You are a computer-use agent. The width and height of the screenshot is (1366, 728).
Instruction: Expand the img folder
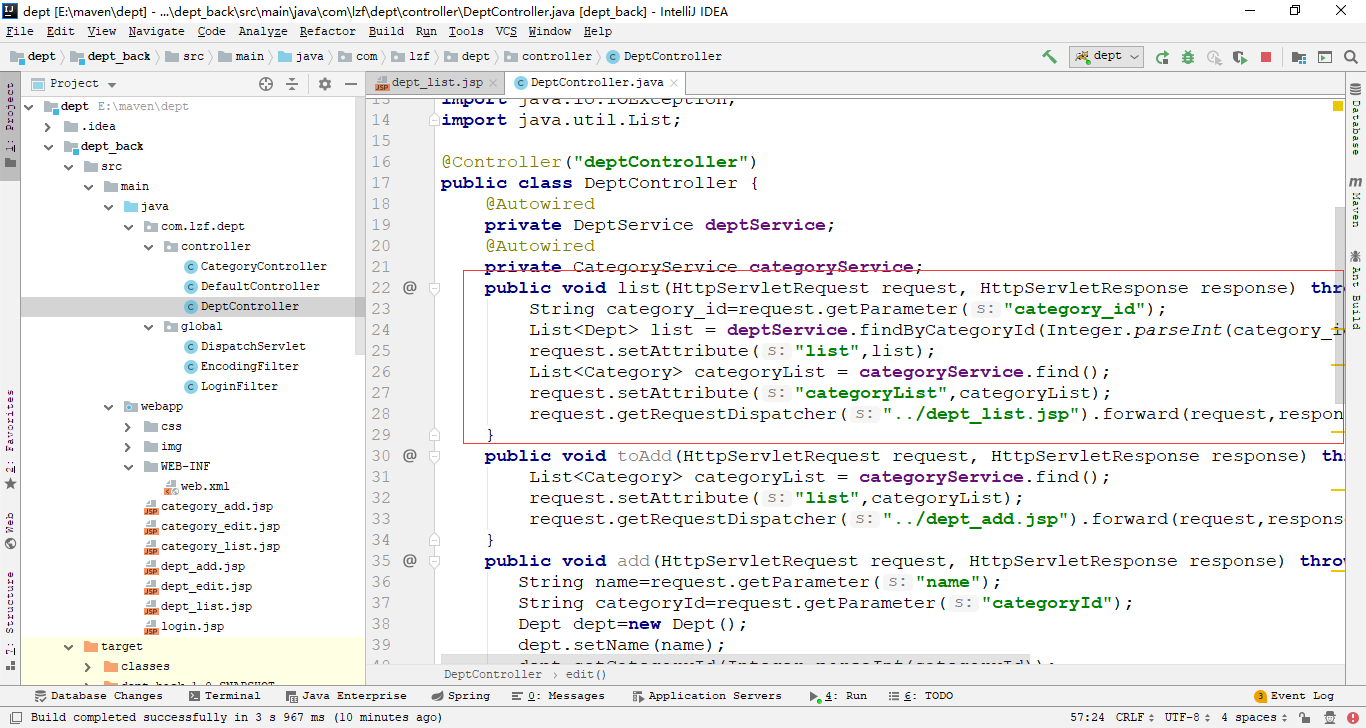pyautogui.click(x=127, y=446)
